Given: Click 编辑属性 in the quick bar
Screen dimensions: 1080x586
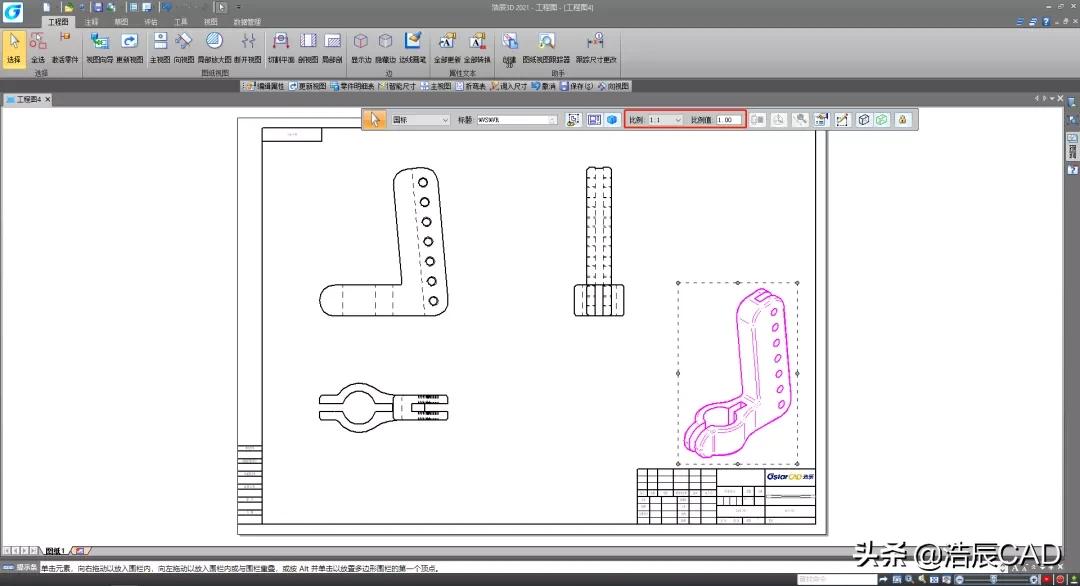Looking at the screenshot, I should click(x=265, y=86).
